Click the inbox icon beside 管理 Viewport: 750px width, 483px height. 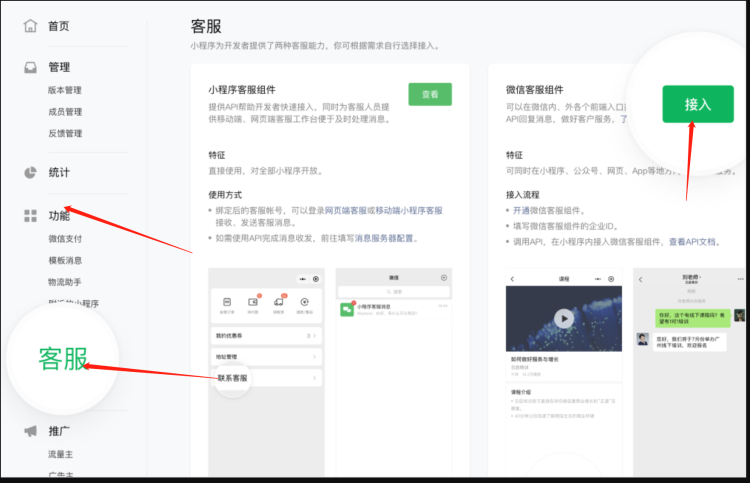click(30, 67)
